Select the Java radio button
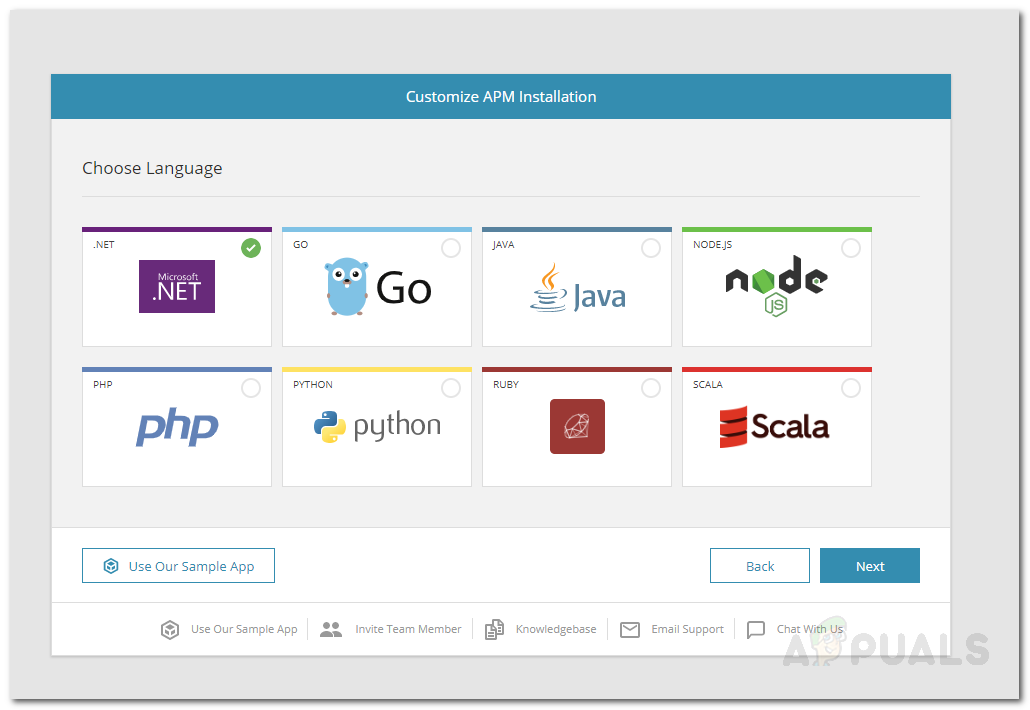Screen dimensions: 1030x710 pyautogui.click(x=651, y=248)
